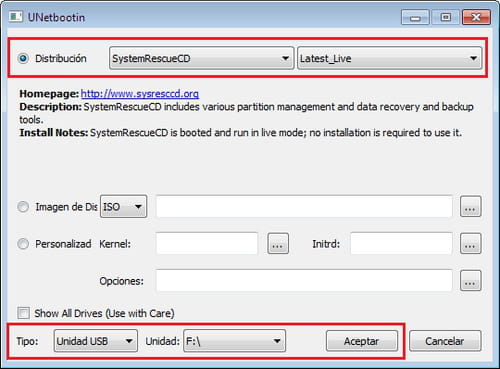Click the Opciones input field

[304, 281]
